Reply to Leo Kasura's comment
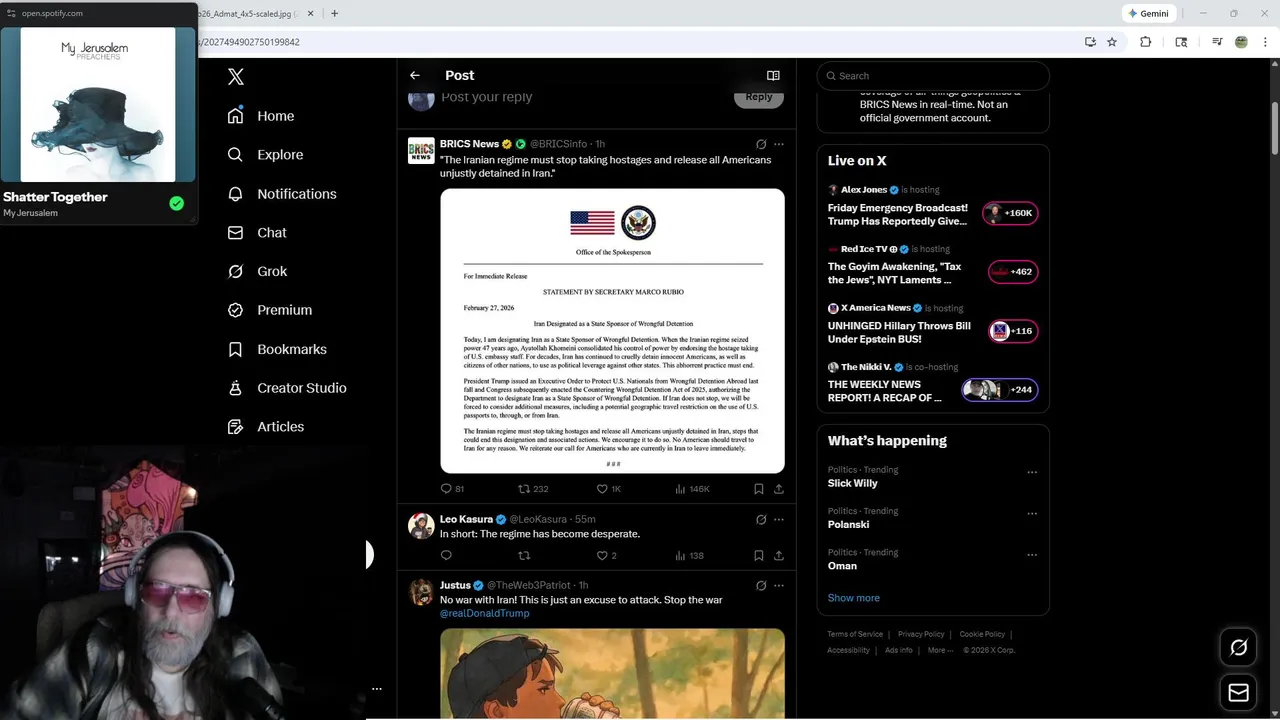Screen dimensions: 1280x720 point(446,555)
